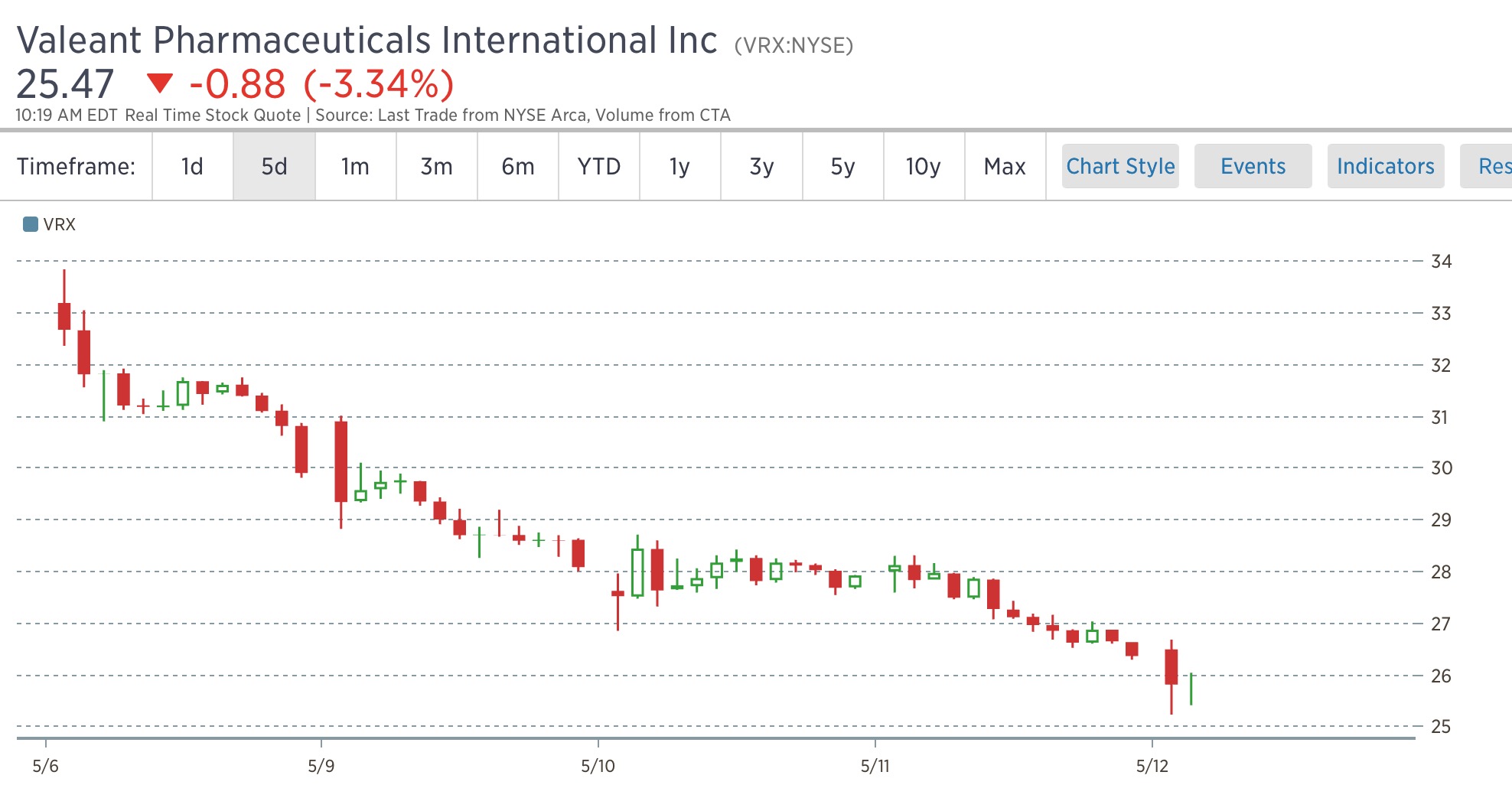The height and width of the screenshot is (798, 1512).
Task: Select the 1d timeframe tab
Action: click(192, 166)
